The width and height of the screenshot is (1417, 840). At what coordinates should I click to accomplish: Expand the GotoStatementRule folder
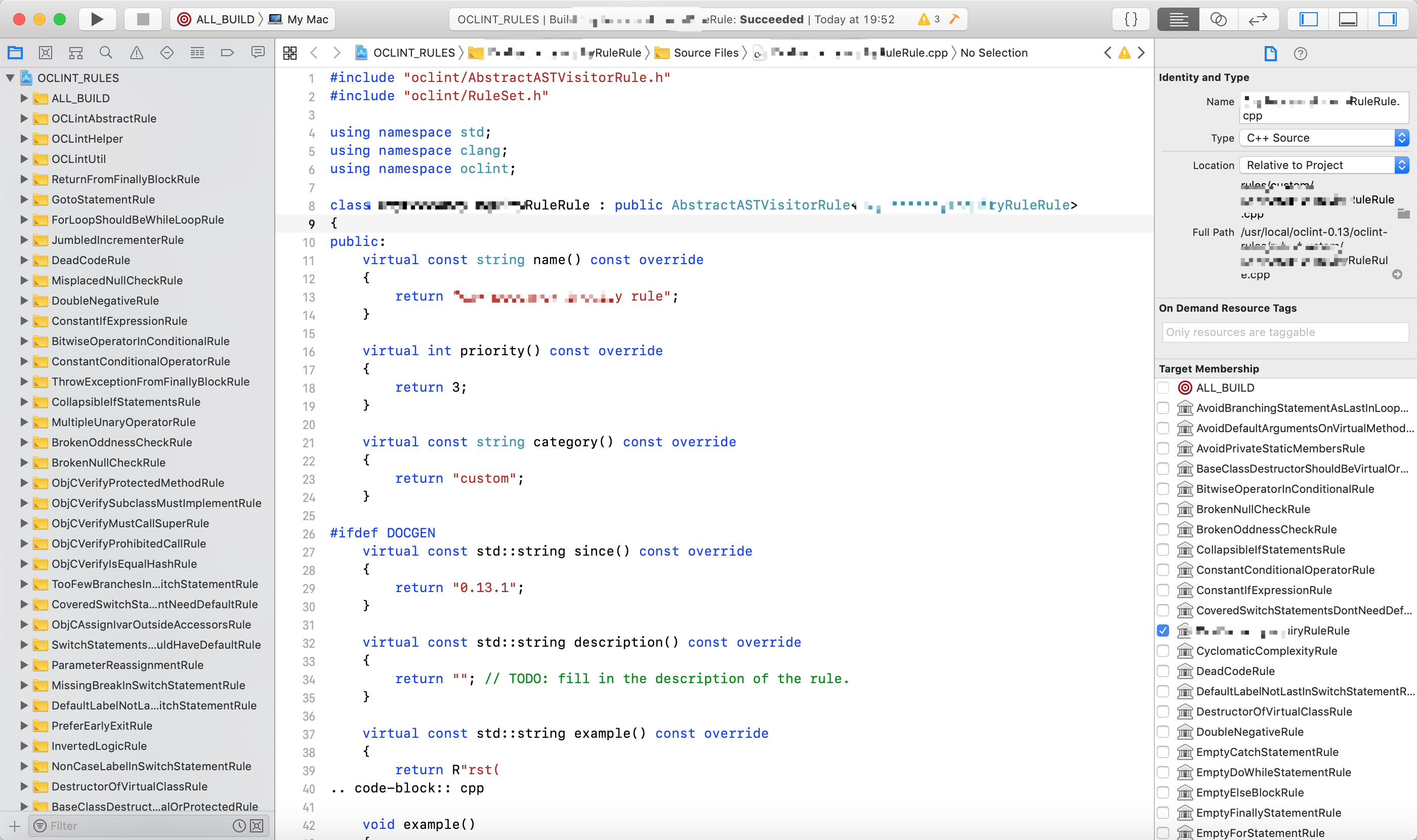tap(24, 199)
